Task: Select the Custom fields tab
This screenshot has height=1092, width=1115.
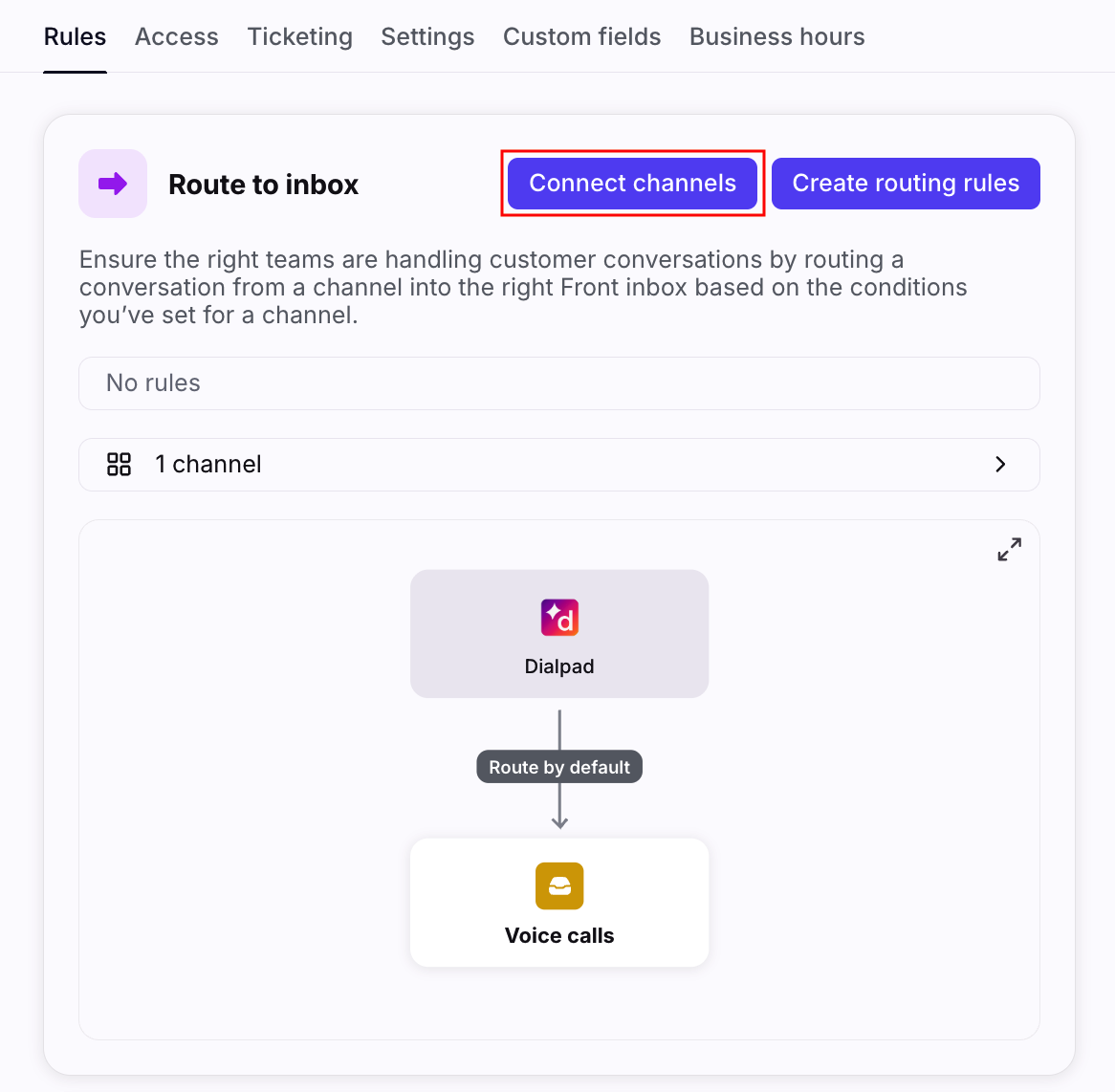Action: (581, 36)
